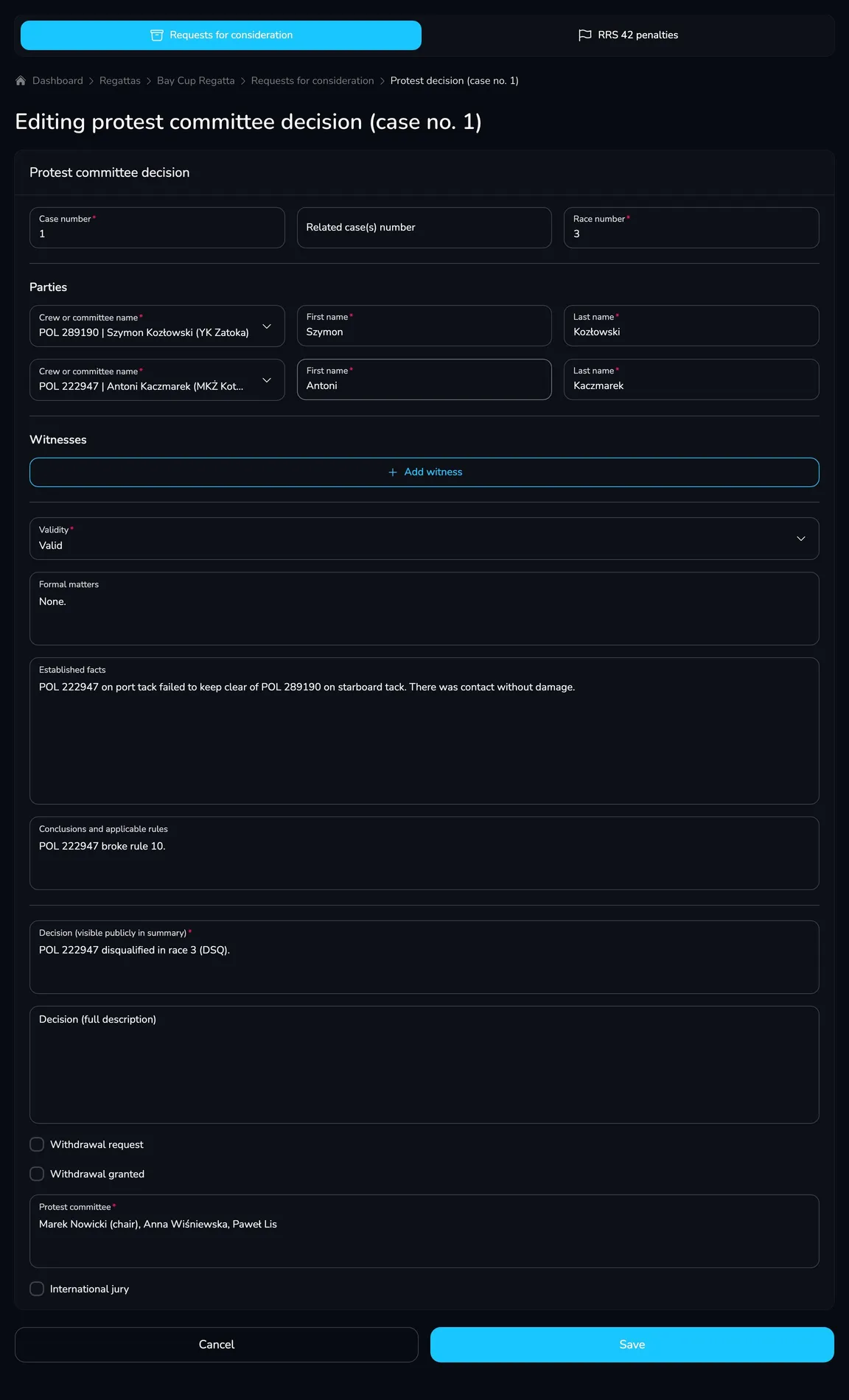Open Regattas breadcrumb link

point(120,81)
